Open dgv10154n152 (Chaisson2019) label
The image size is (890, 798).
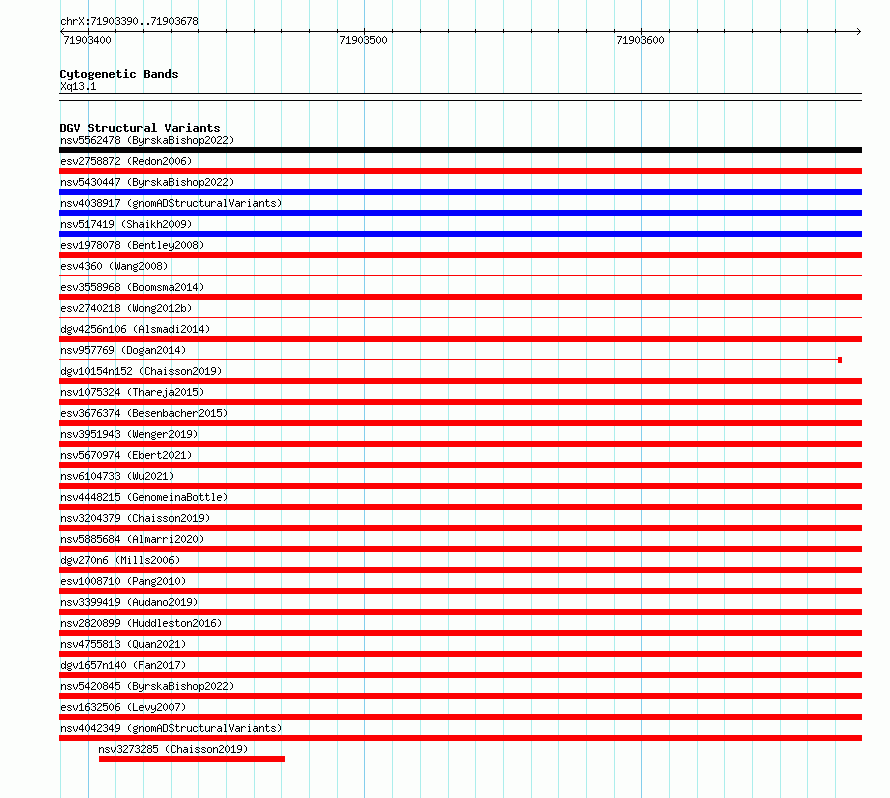point(141,371)
